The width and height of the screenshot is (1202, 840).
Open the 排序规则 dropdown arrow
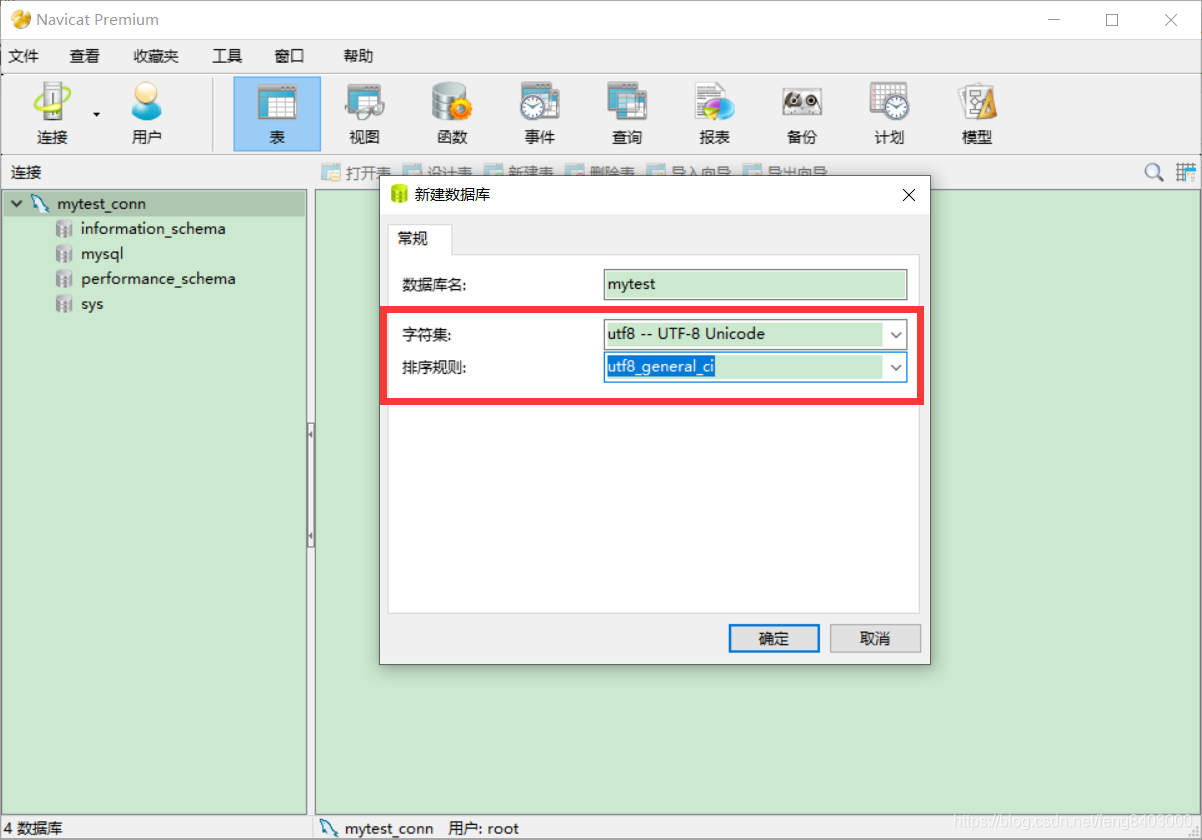(895, 367)
